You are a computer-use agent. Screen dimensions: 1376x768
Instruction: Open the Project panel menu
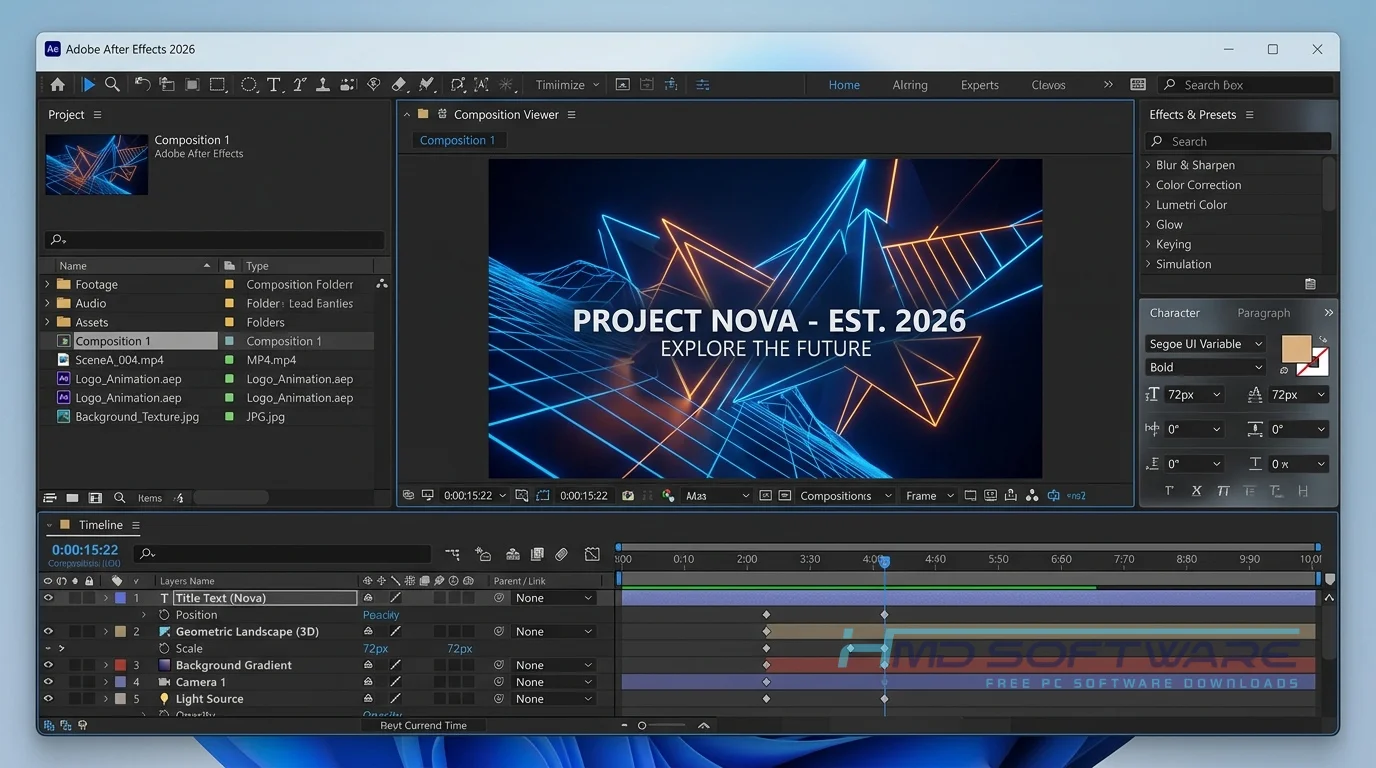(97, 115)
